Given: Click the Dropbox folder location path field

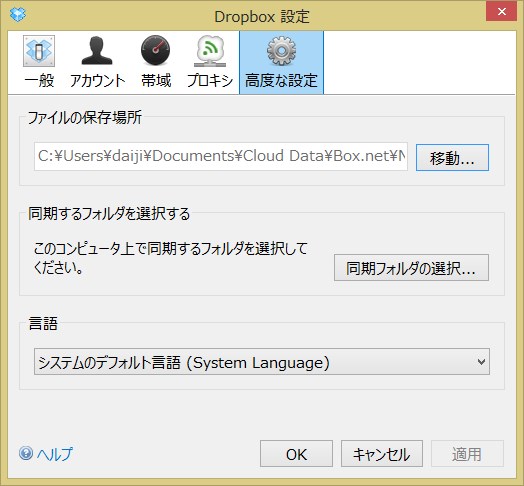Looking at the screenshot, I should 221,156.
